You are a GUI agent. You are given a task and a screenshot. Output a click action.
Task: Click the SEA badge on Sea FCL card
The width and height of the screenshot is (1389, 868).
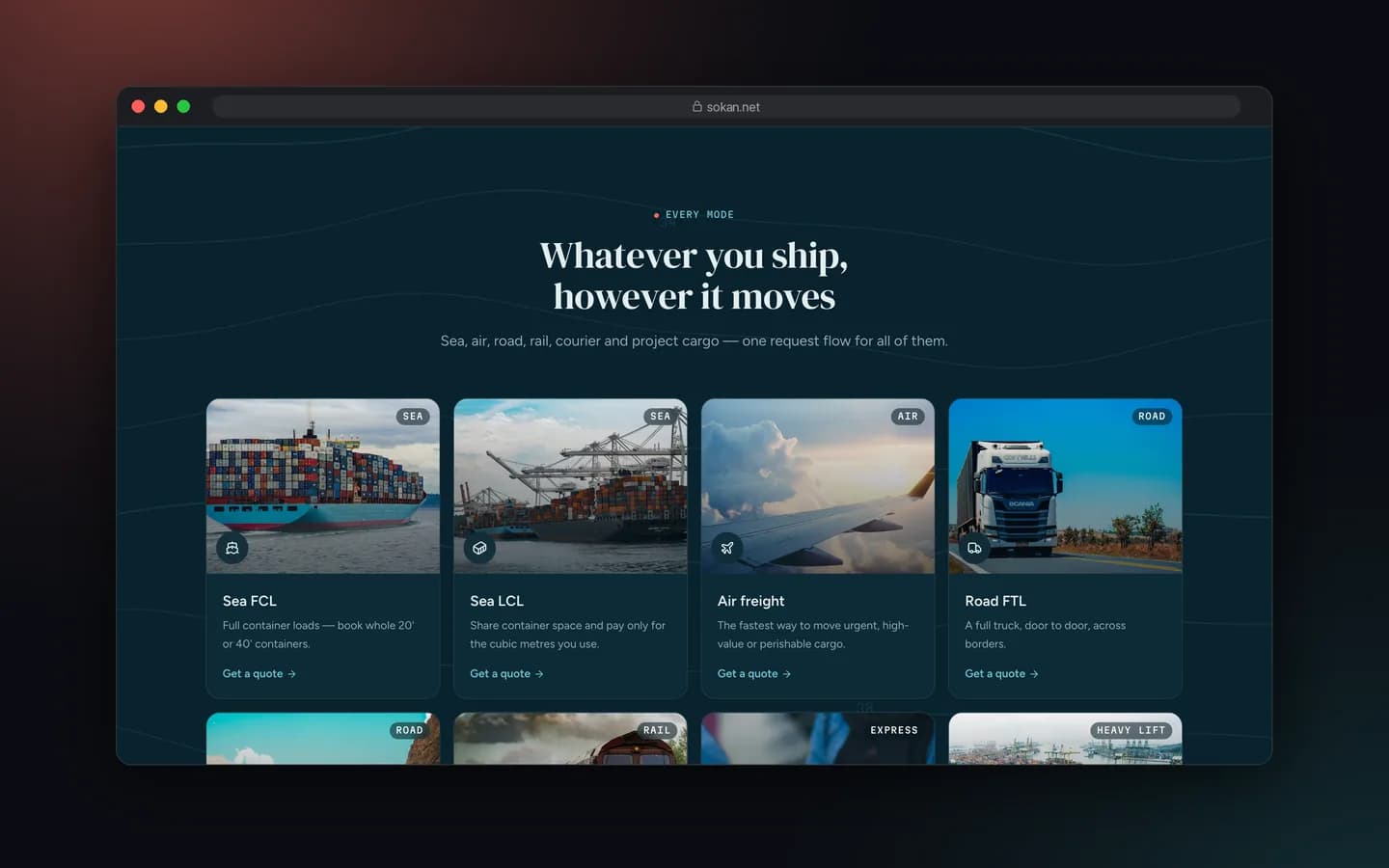click(x=413, y=417)
